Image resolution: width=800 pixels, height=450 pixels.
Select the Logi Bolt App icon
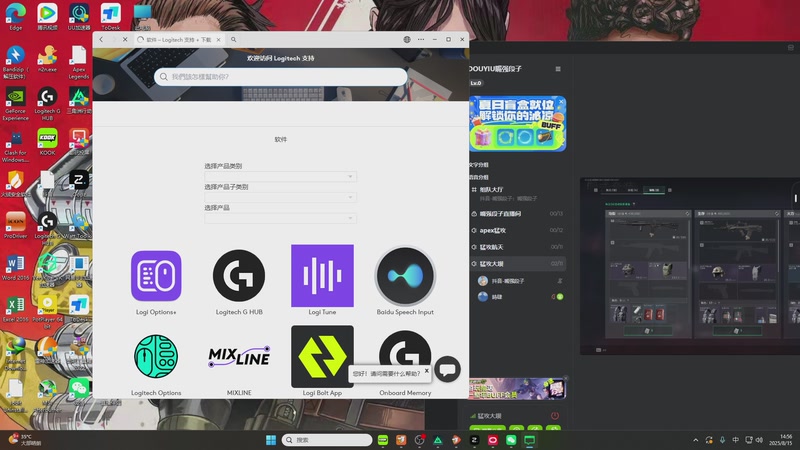tap(322, 357)
